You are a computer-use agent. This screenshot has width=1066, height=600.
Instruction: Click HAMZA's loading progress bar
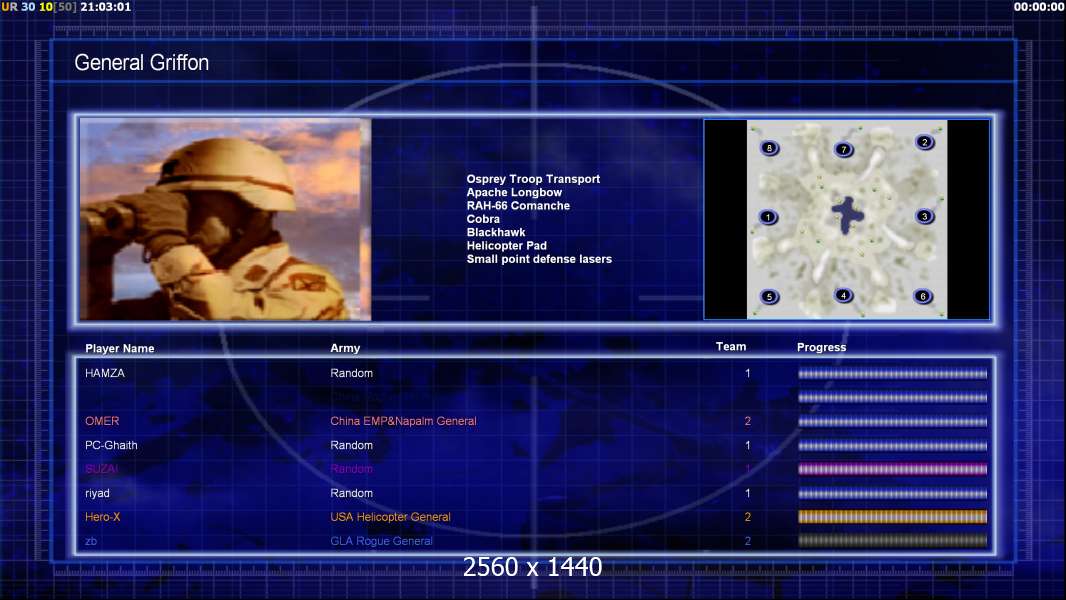pos(893,374)
